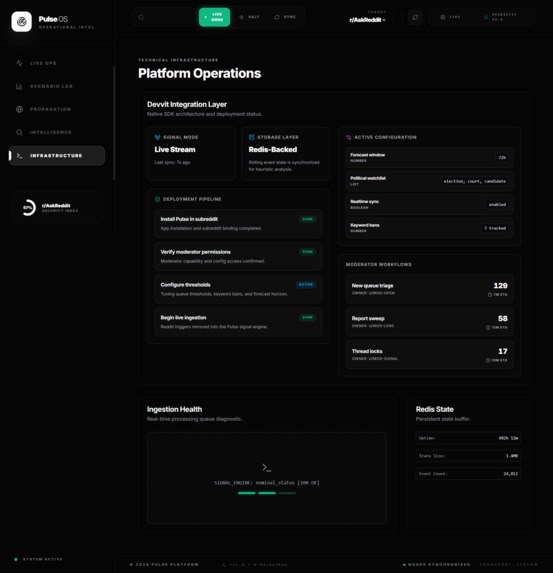Select the Infrastructure sidebar item
553x573 pixels.
[57, 156]
